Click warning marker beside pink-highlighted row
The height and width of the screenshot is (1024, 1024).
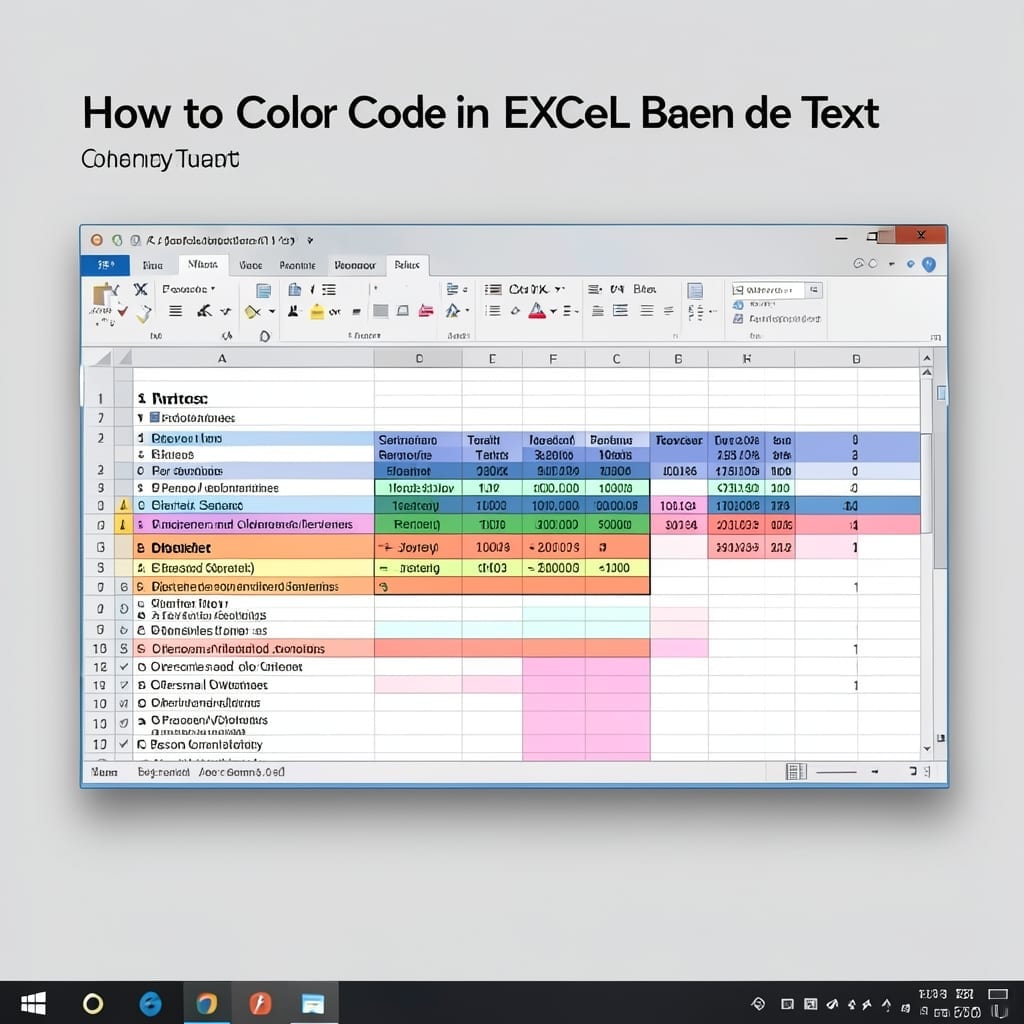[x=123, y=524]
